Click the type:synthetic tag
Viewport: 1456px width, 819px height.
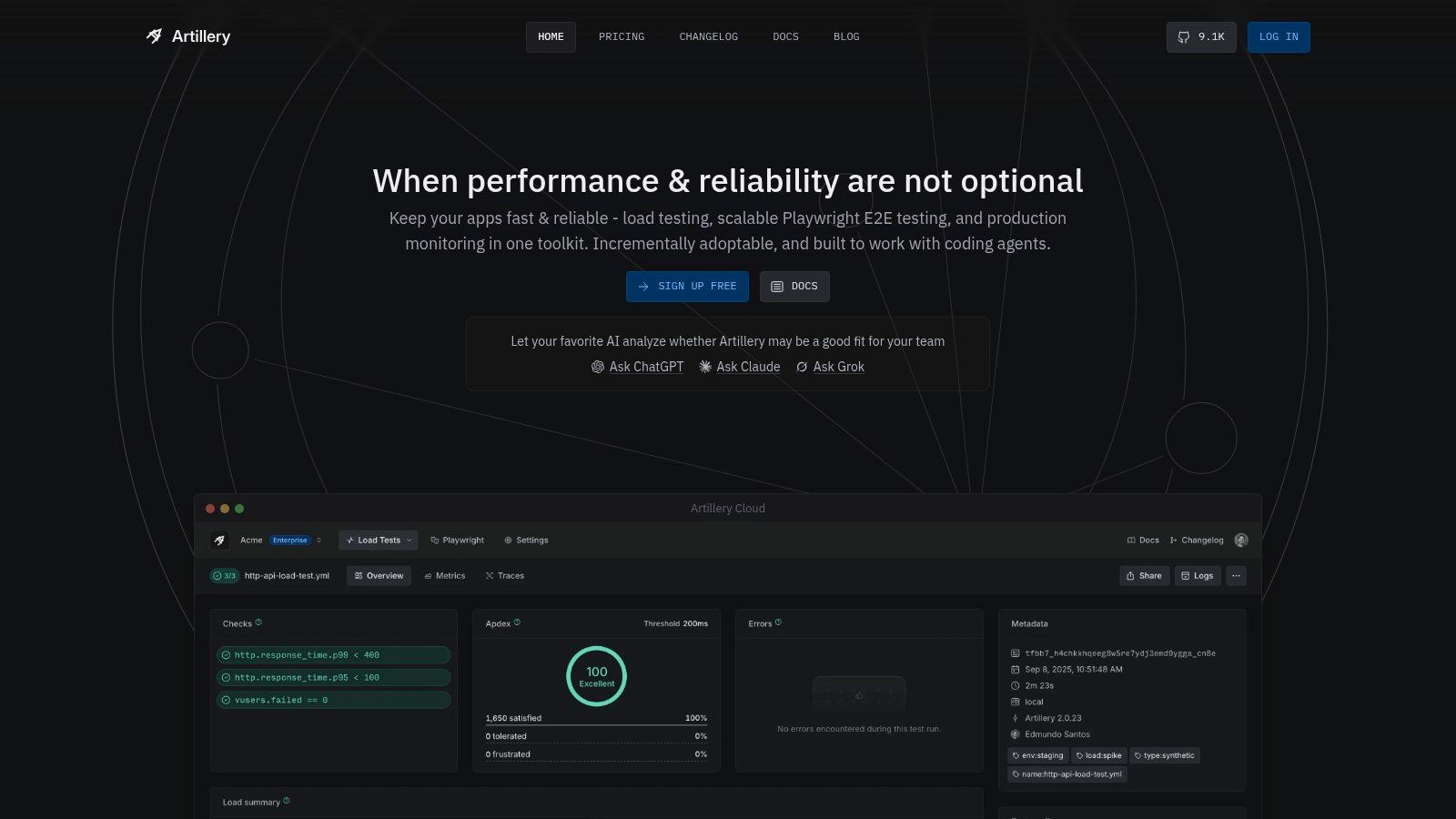pos(1165,755)
